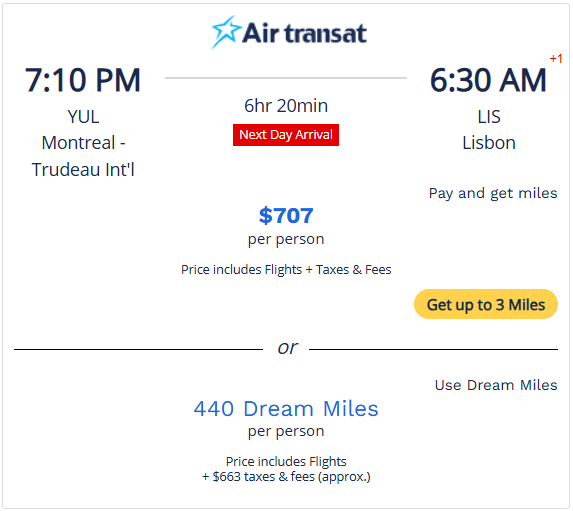
Task: Choose the 440 Dream Miles option
Action: click(286, 408)
